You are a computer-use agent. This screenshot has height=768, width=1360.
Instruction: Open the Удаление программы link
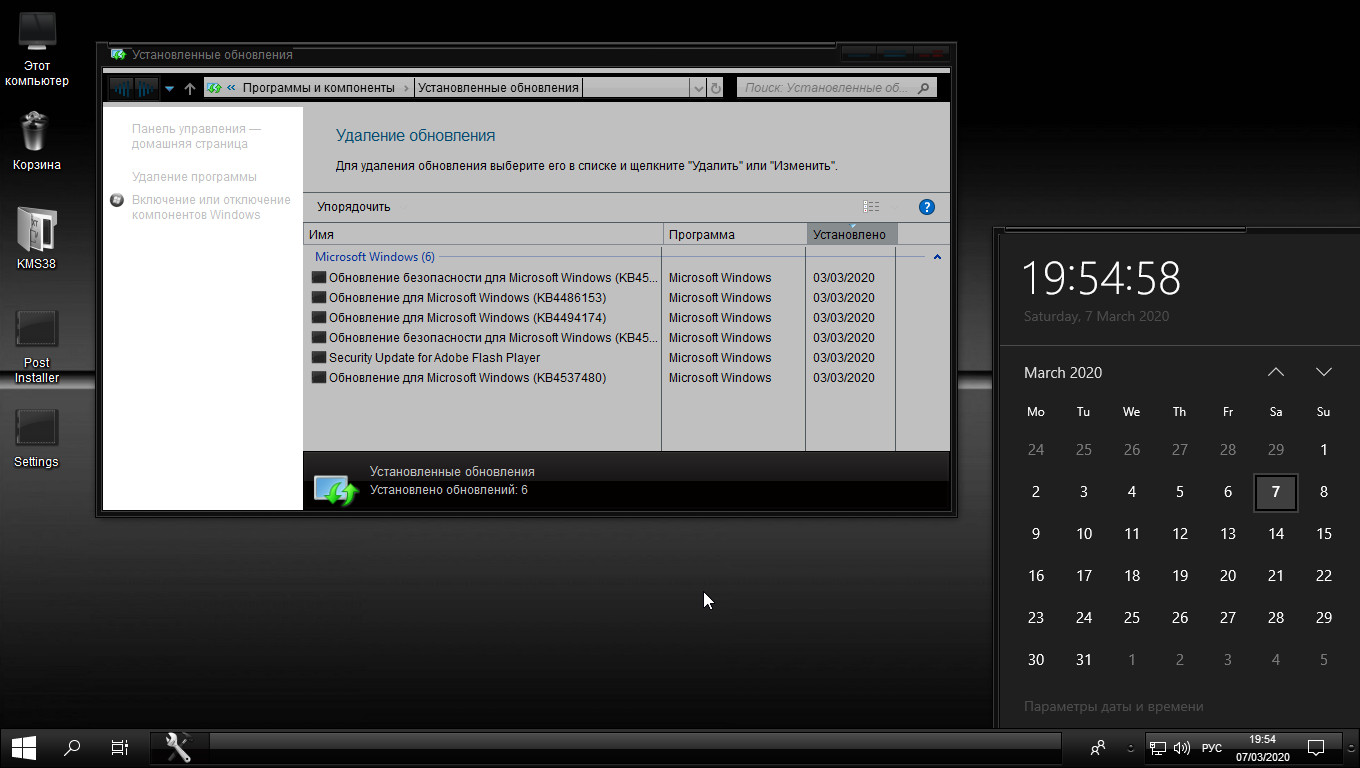[x=194, y=177]
